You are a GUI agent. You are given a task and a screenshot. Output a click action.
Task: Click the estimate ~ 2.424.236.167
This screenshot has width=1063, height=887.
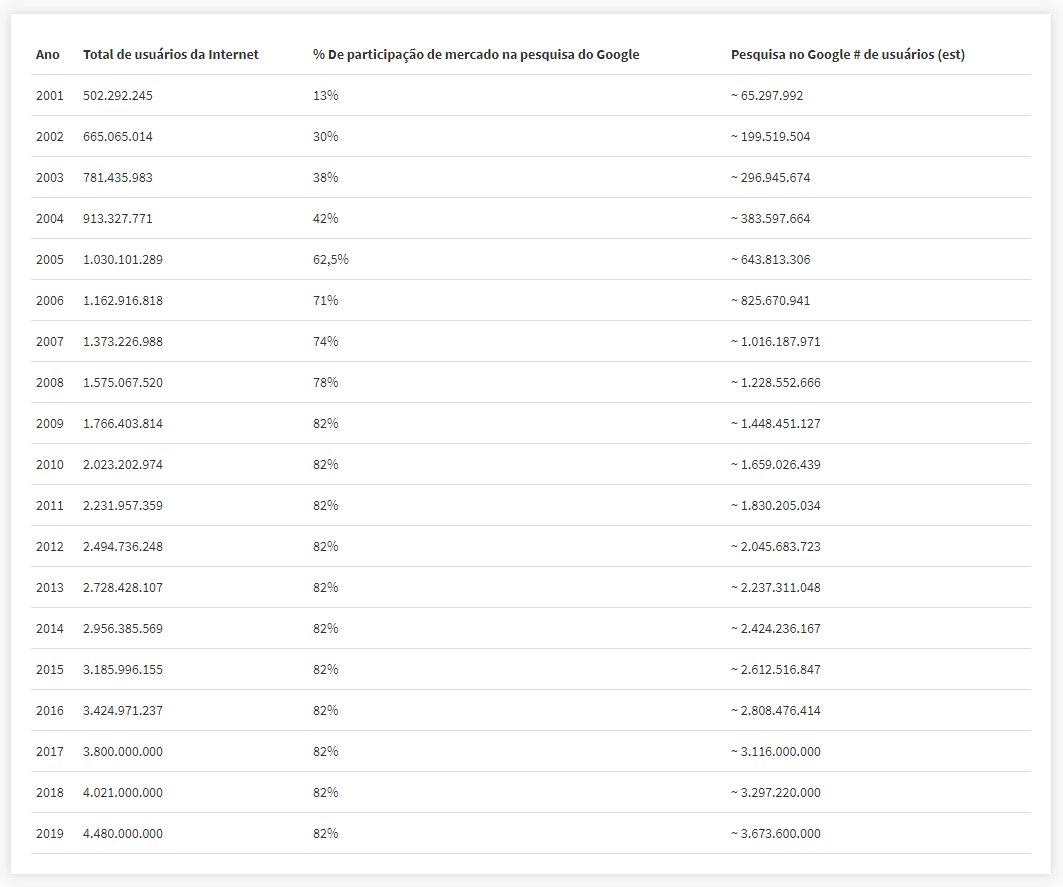(x=776, y=629)
